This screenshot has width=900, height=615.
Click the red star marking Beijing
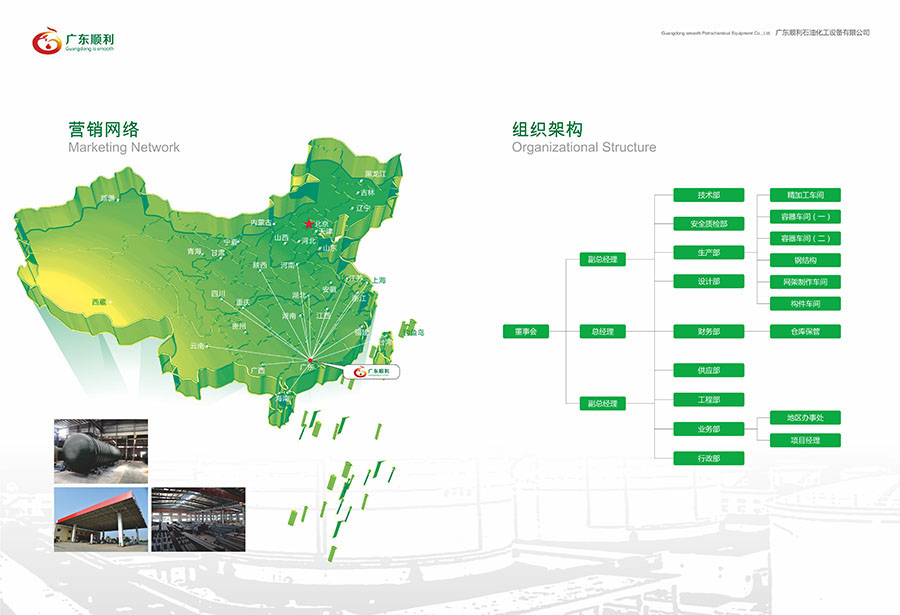pyautogui.click(x=309, y=224)
